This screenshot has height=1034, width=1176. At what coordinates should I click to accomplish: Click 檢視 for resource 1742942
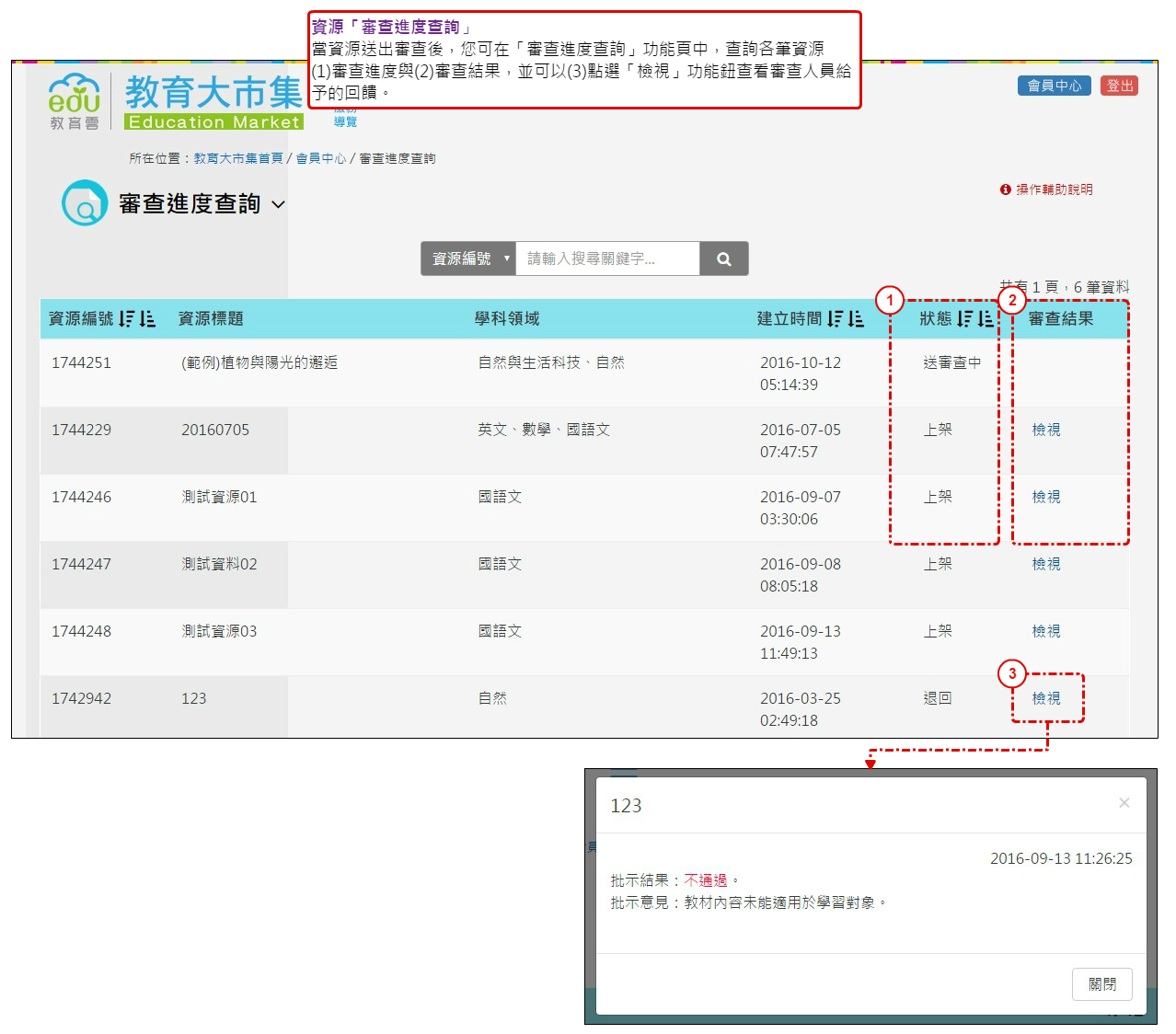1046,698
